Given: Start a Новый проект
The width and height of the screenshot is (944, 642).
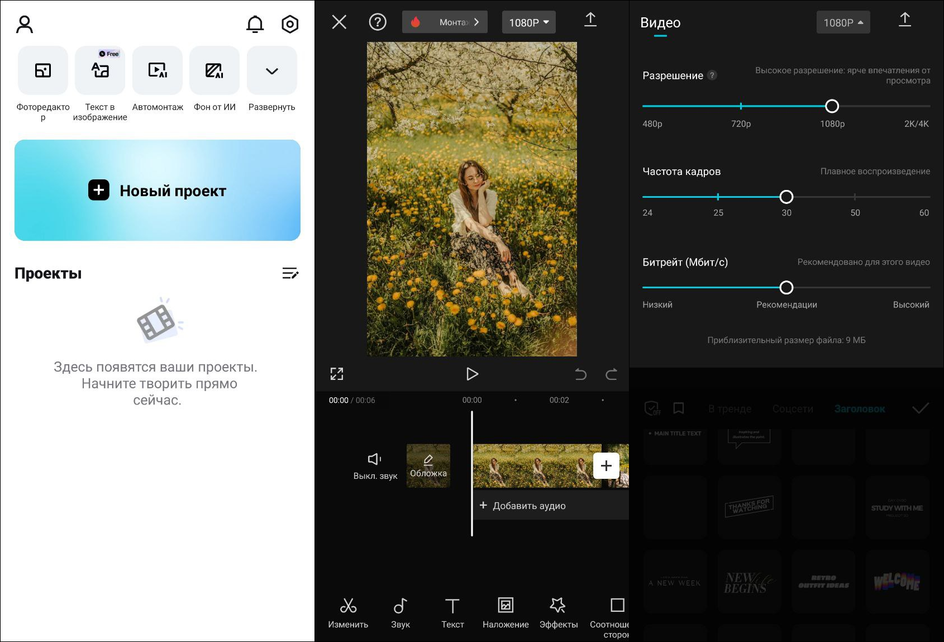Looking at the screenshot, I should click(x=157, y=190).
